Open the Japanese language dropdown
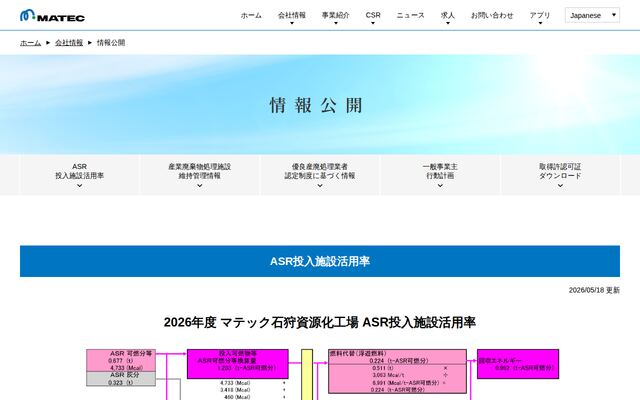Image resolution: width=640 pixels, height=400 pixels. (x=592, y=15)
